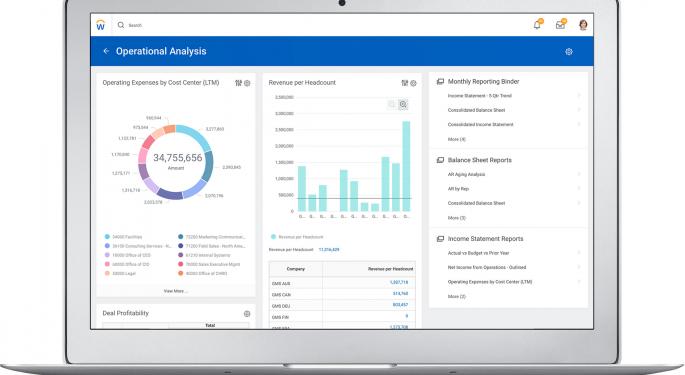Open AR Aging Analysis report
The image size is (685, 375).
[466, 174]
